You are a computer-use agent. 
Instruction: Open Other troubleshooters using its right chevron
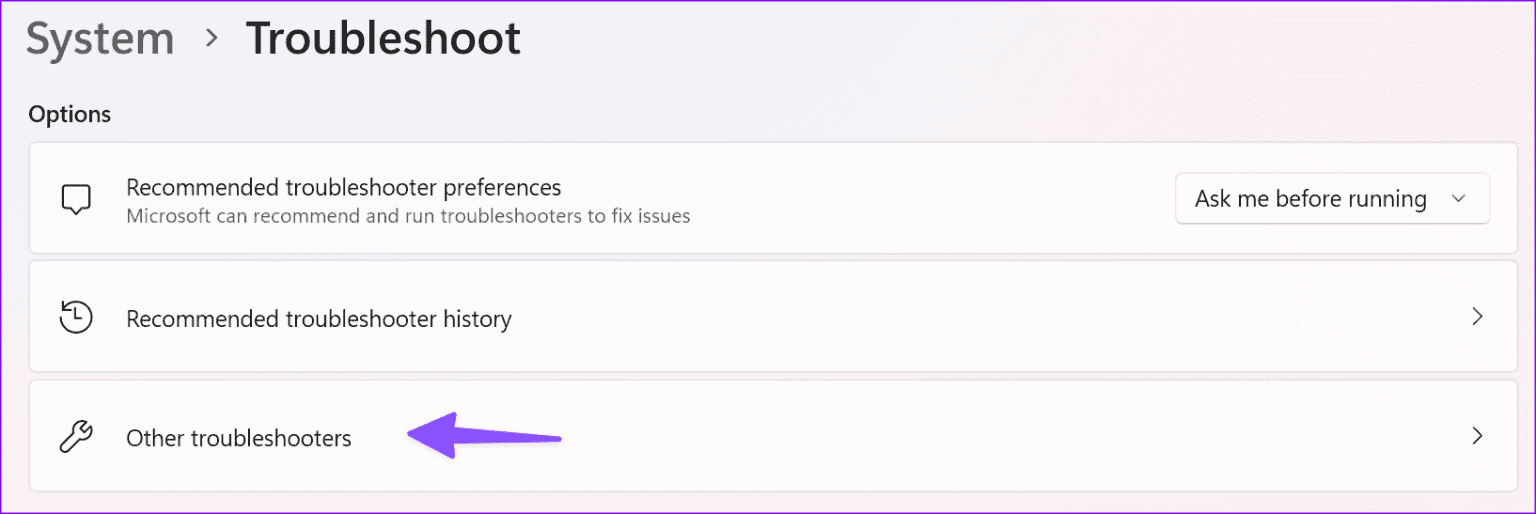click(1477, 436)
